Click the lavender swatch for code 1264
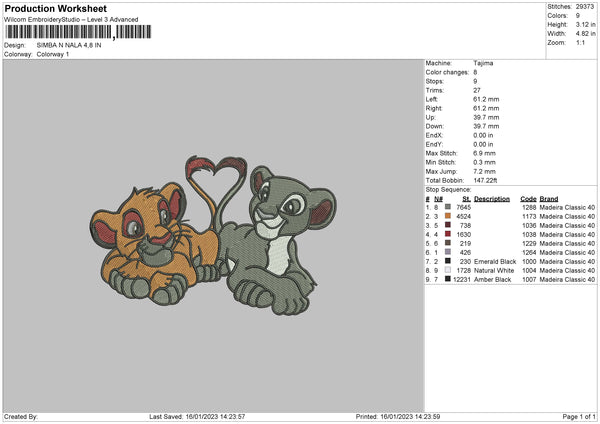 [446, 252]
